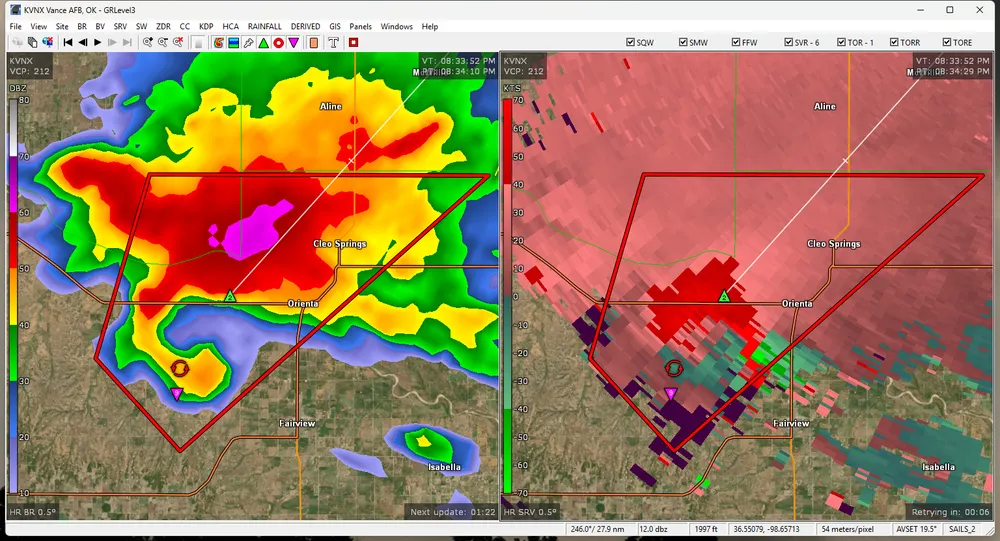
Task: Disable the FFW warnings checkbox
Action: pyautogui.click(x=737, y=43)
